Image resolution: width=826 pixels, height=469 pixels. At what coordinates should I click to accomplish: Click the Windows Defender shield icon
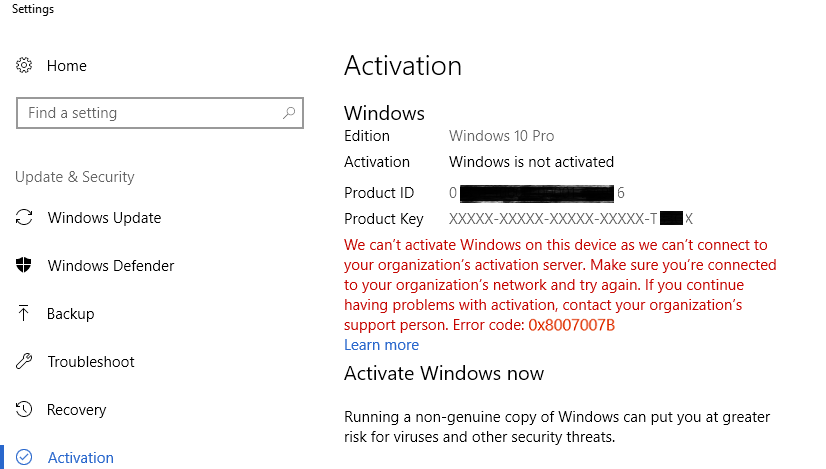[24, 266]
